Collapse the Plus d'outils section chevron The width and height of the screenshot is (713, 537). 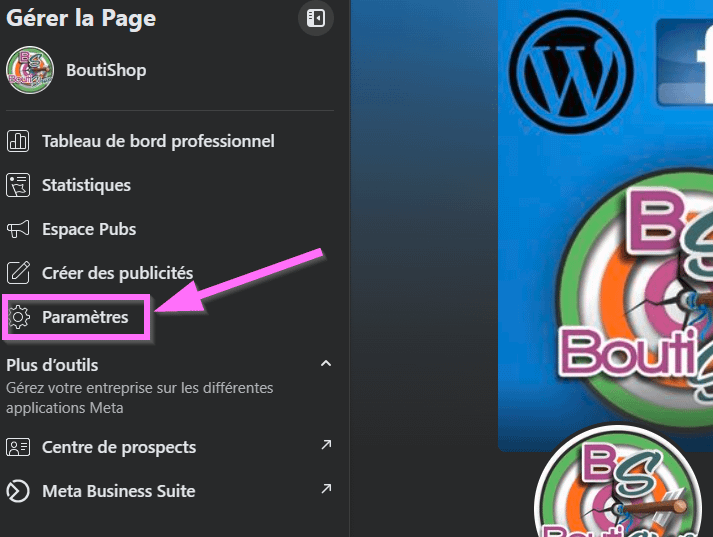coord(325,363)
